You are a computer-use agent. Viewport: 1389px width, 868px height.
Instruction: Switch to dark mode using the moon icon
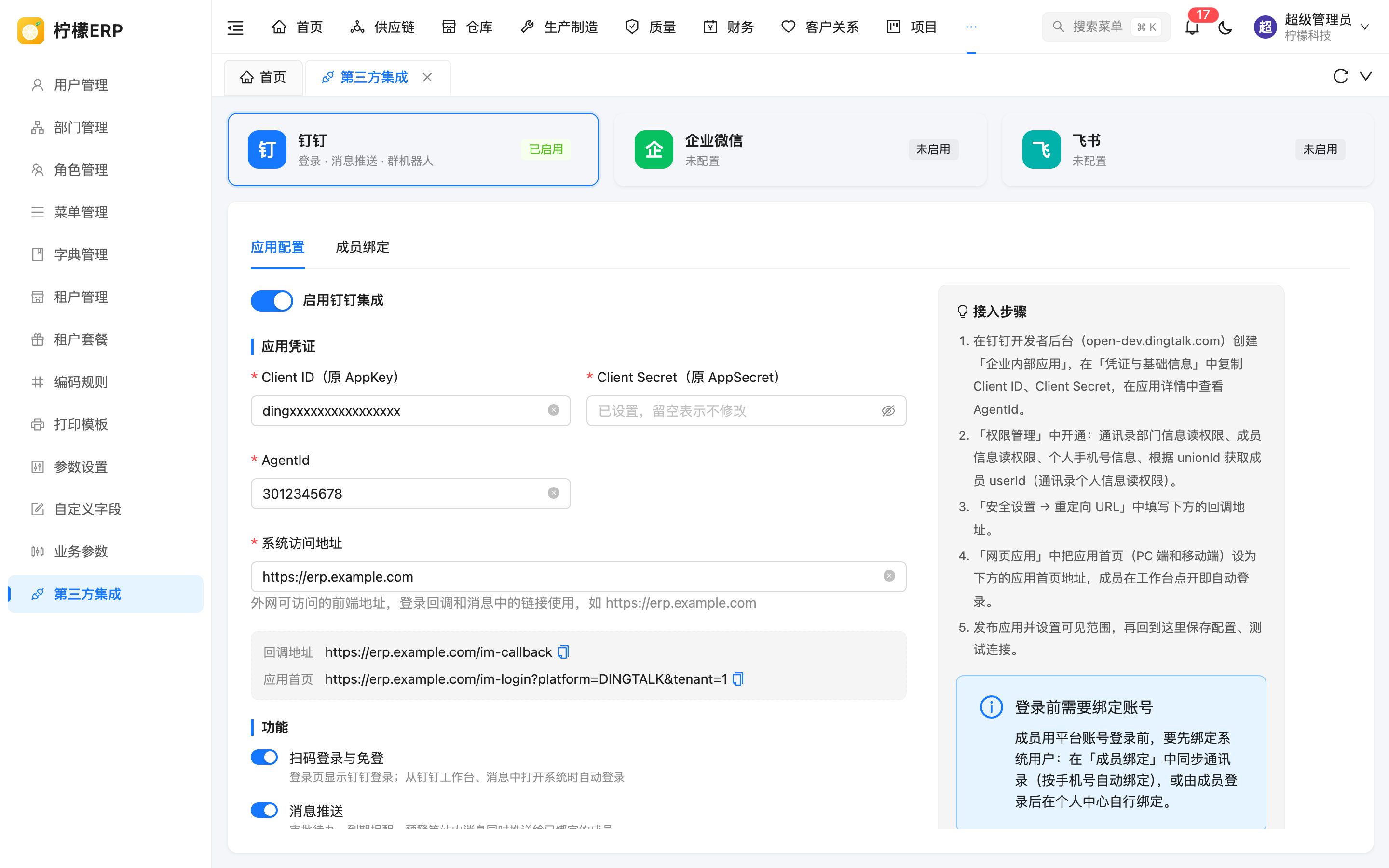pos(1225,27)
